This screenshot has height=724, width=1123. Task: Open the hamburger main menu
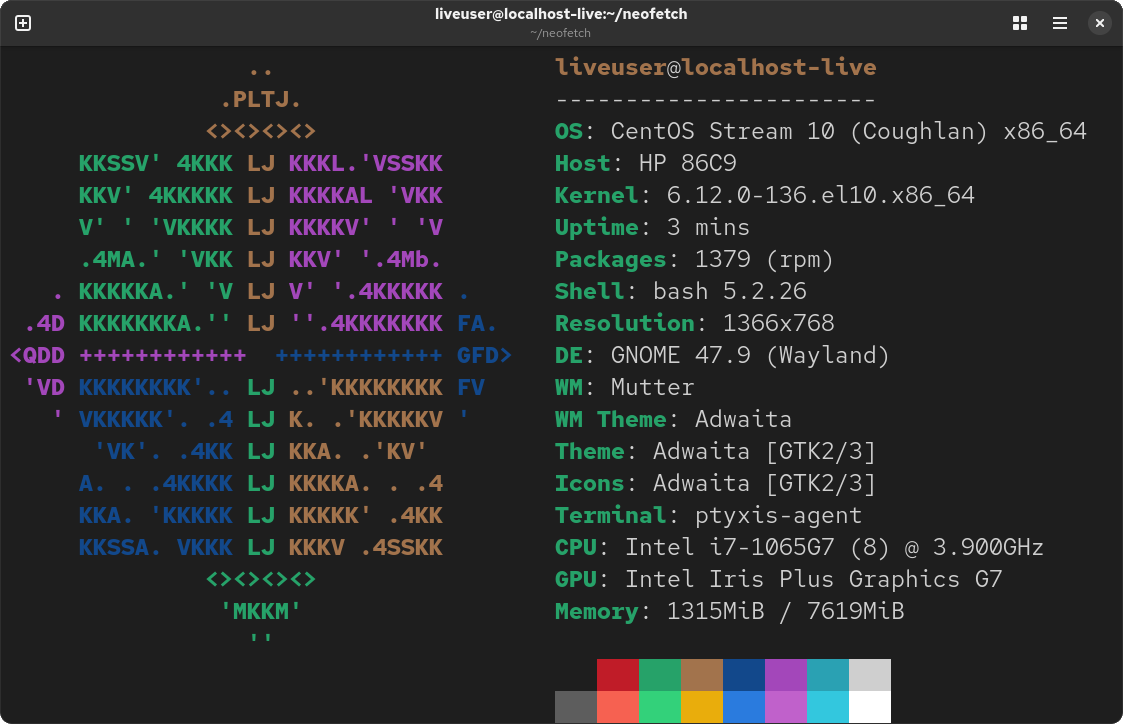(x=1059, y=23)
